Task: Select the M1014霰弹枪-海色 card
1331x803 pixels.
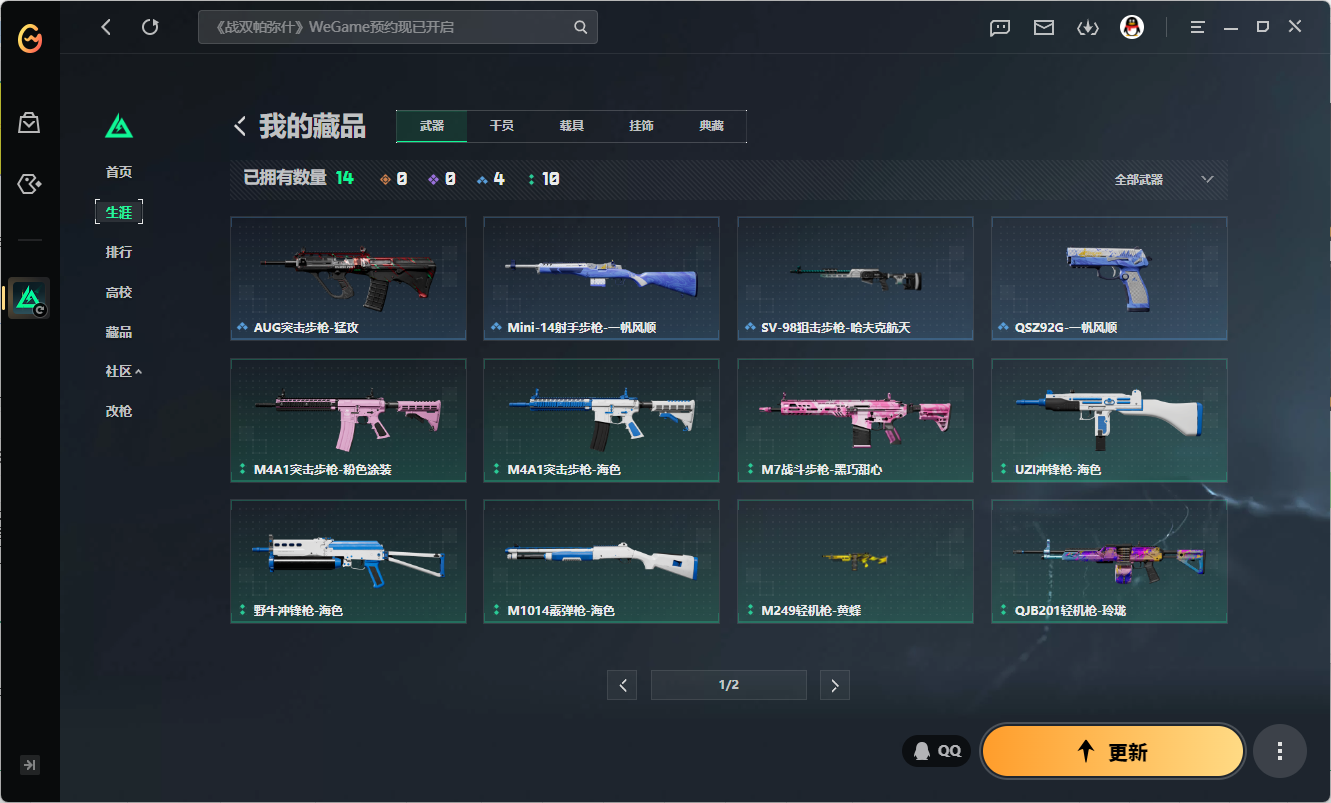Action: [601, 562]
